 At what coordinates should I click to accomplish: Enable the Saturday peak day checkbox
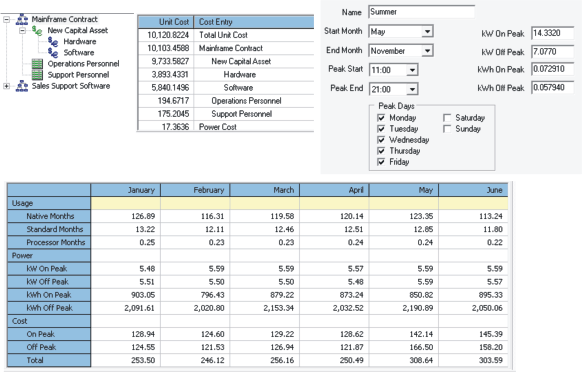[447, 118]
